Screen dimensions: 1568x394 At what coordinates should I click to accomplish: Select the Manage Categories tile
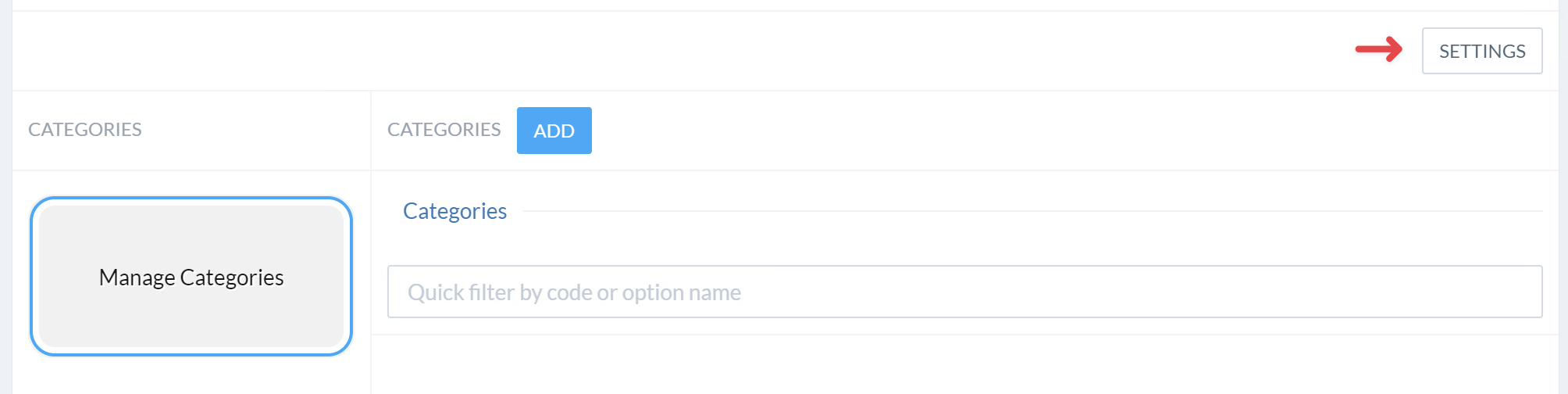click(x=191, y=276)
